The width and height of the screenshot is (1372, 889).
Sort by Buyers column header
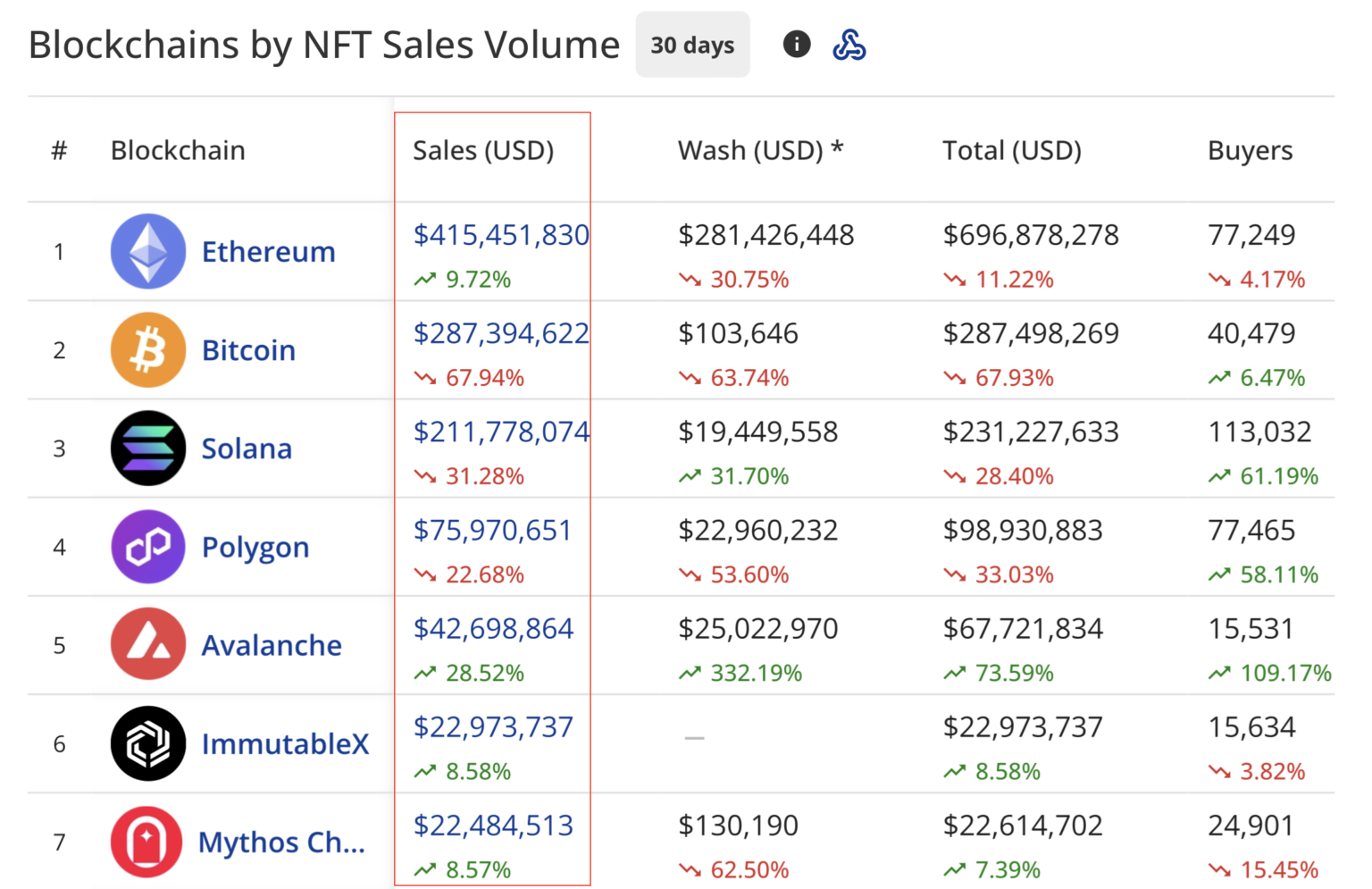tap(1250, 150)
